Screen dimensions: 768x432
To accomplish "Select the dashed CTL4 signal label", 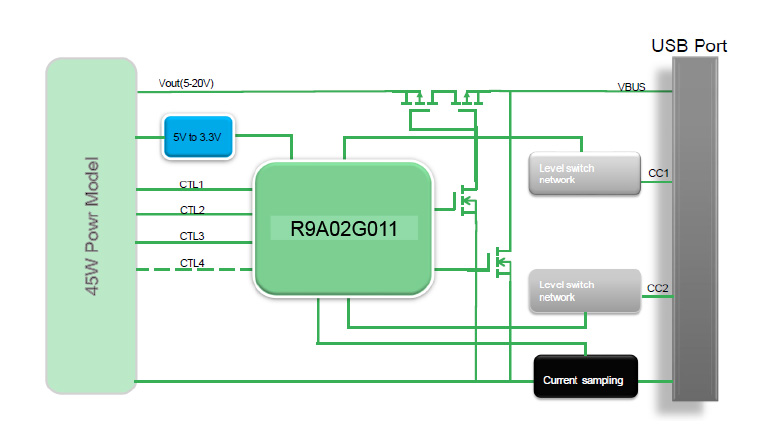I will pyautogui.click(x=192, y=263).
